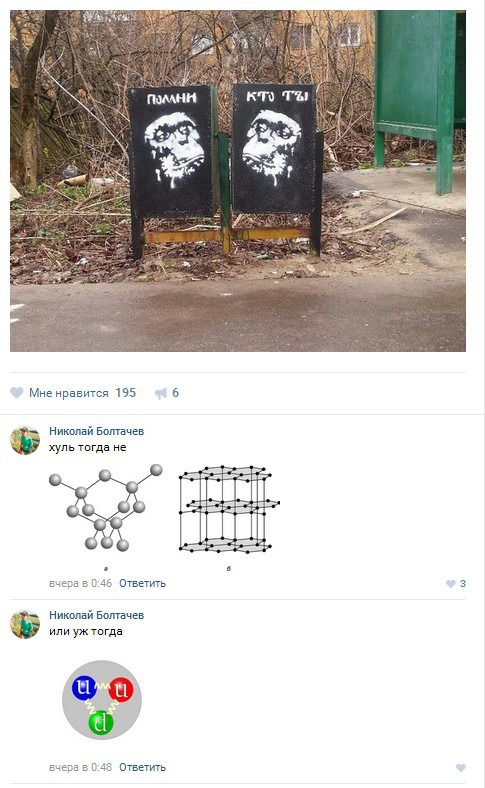Viewport: 485px width, 788px height.
Task: Click the вчера в 0:46 timestamp
Action: pyautogui.click(x=80, y=583)
